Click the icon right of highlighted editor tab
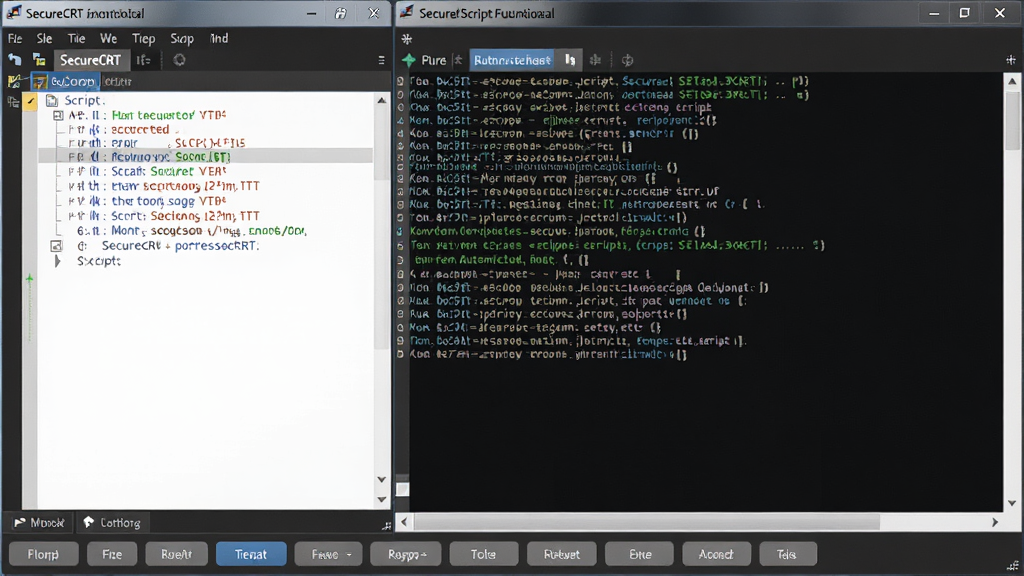 coord(570,60)
